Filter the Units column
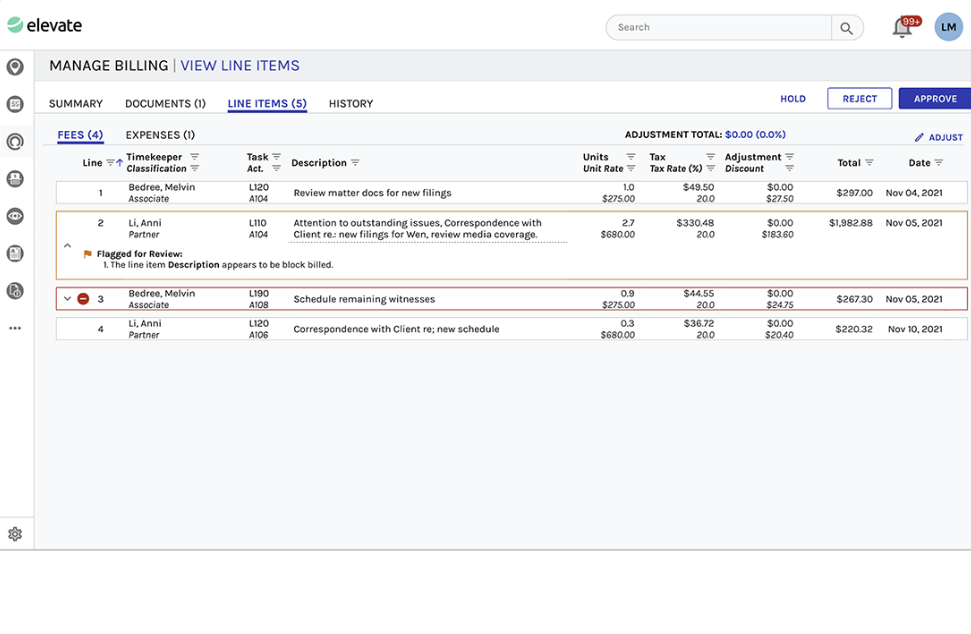 tap(630, 157)
